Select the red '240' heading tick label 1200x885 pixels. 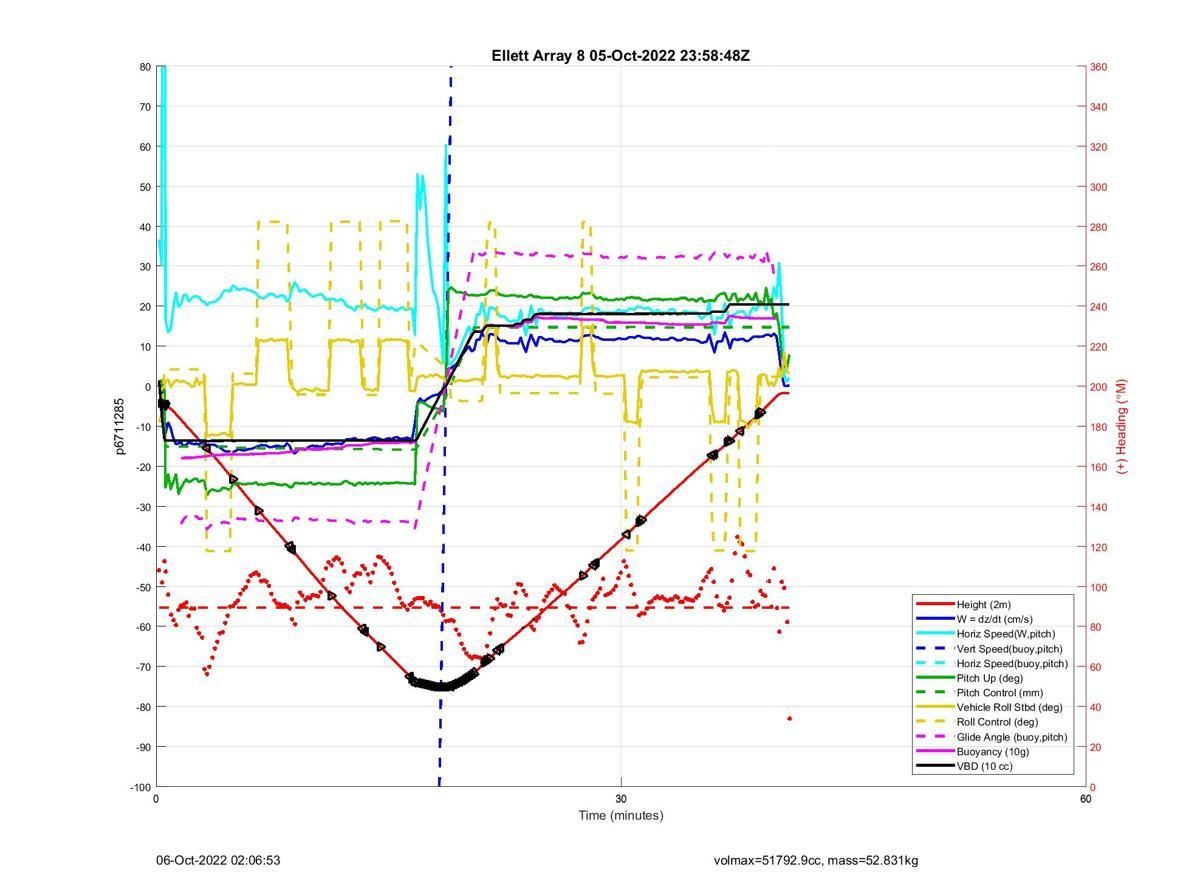point(1098,307)
